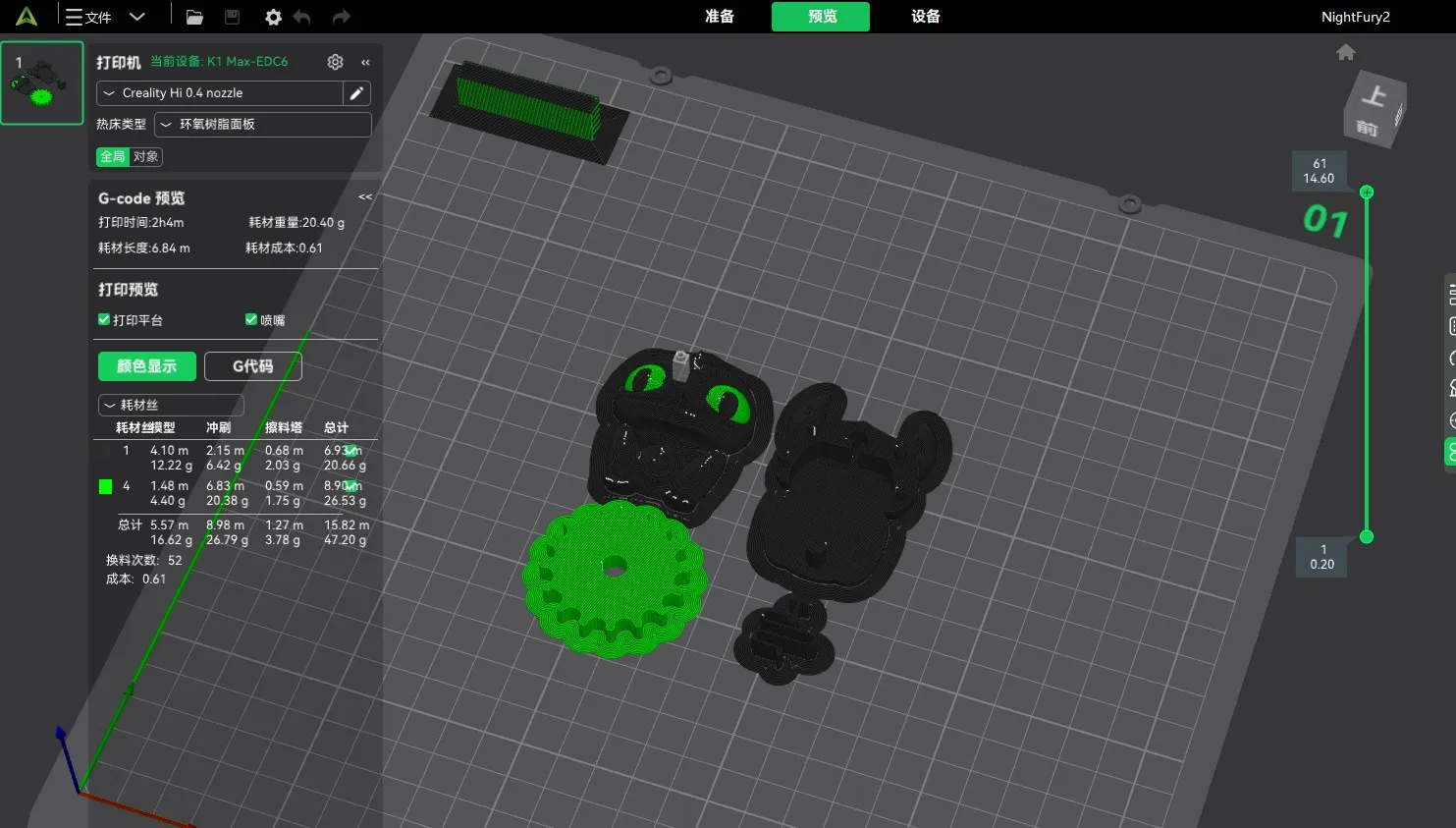Collapse the 打印机 panel with « arrow
Image resolution: width=1456 pixels, height=828 pixels.
(x=365, y=62)
